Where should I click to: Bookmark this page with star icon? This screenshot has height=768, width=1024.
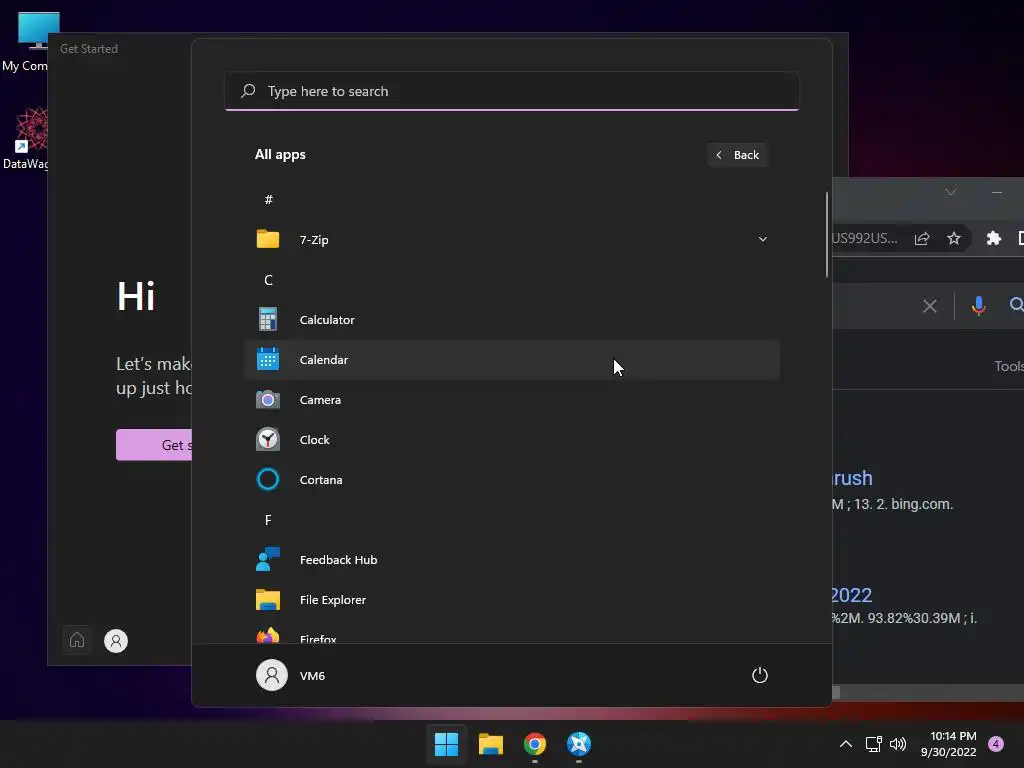953,238
